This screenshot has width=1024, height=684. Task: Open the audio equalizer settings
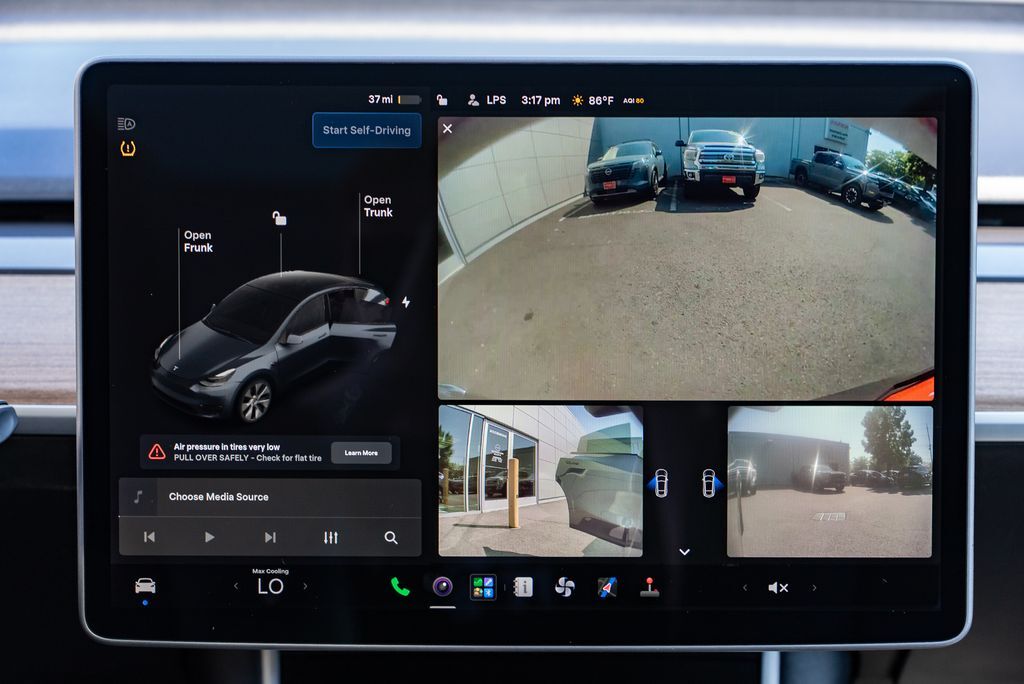point(330,537)
